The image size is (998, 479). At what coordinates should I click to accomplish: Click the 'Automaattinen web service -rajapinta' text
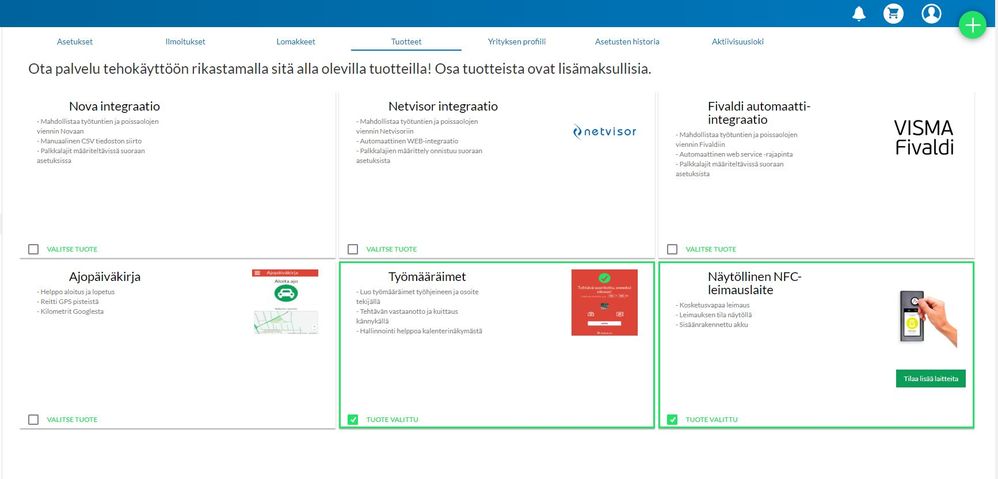pyautogui.click(x=734, y=155)
